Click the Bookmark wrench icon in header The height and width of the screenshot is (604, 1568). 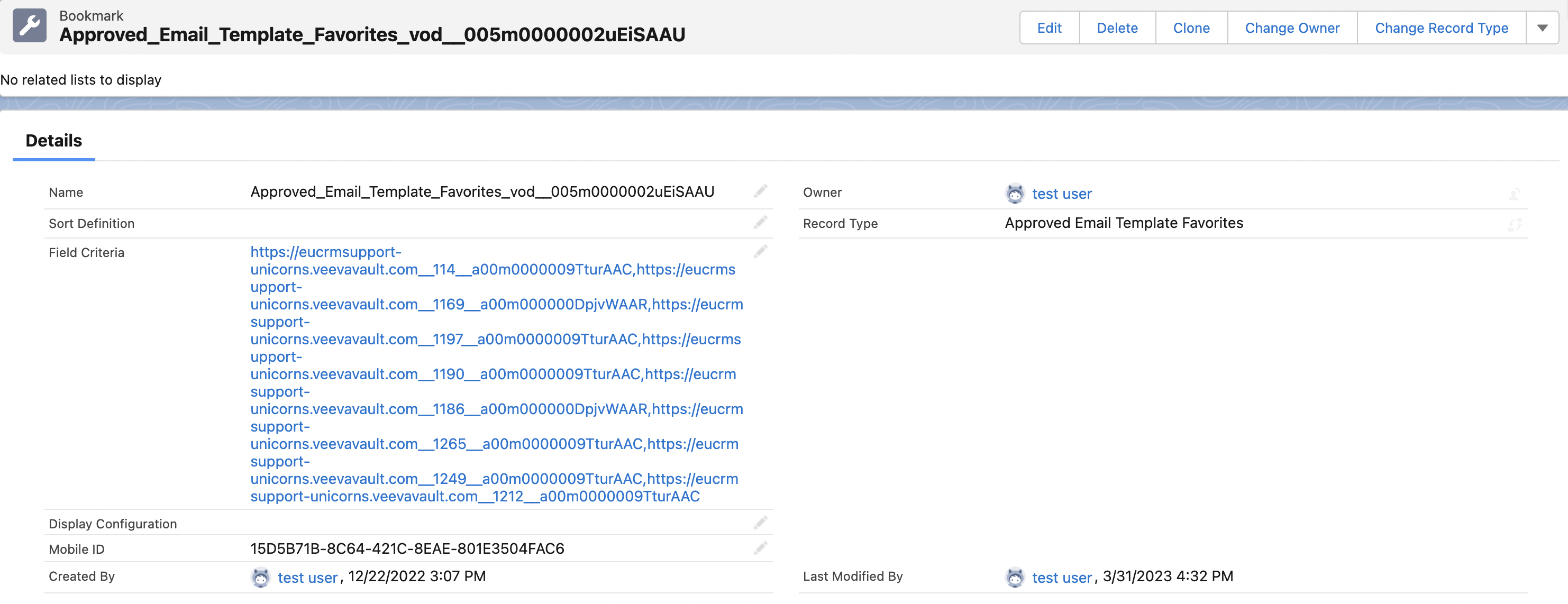[x=29, y=25]
